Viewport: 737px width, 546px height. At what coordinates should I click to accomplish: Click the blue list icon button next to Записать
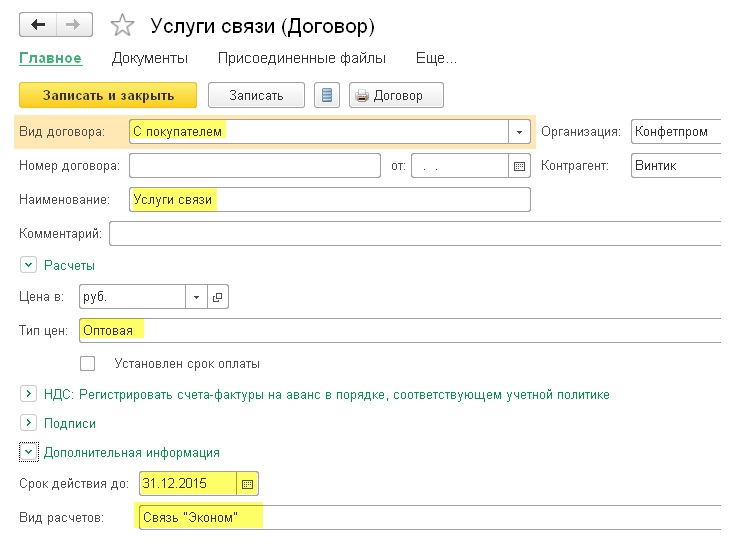(327, 95)
